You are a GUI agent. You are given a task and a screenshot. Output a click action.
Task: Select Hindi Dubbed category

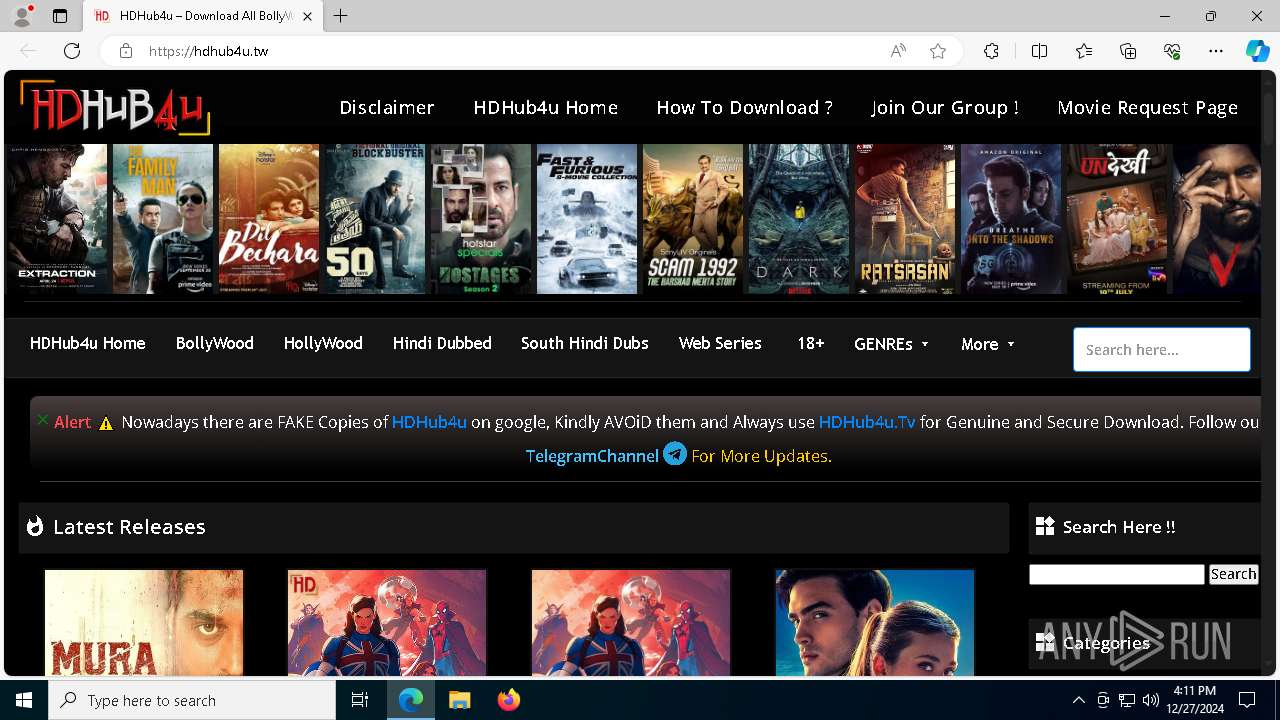pos(442,343)
